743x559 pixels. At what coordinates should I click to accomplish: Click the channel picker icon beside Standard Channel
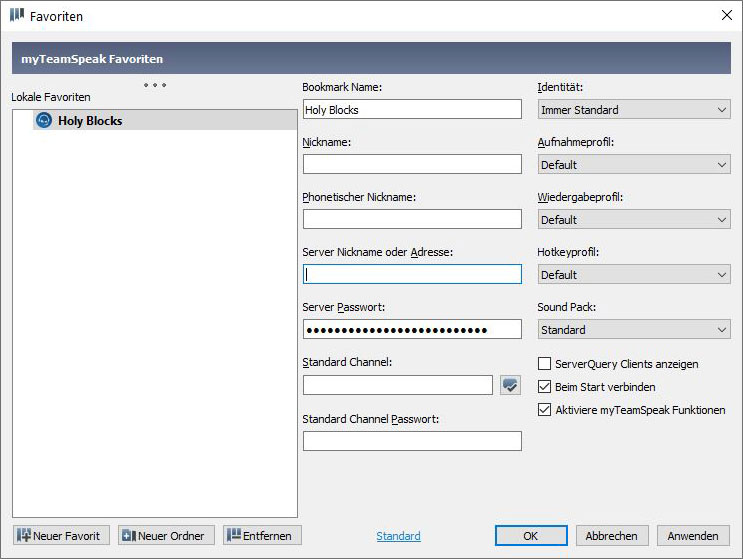coord(510,385)
